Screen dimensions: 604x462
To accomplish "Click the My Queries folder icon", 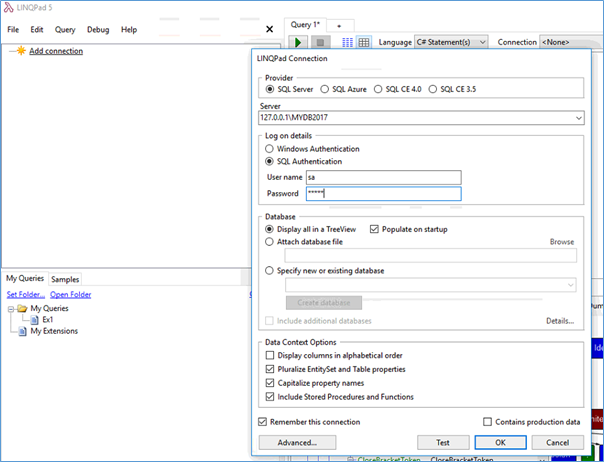I will [23, 308].
